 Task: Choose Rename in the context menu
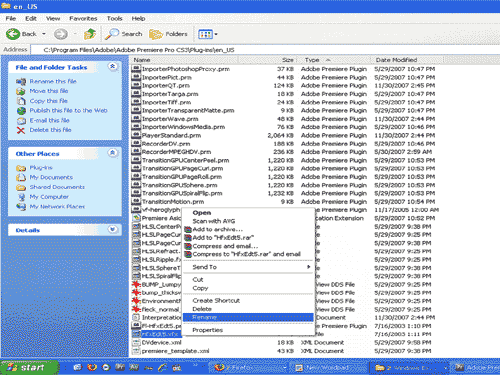pos(248,317)
